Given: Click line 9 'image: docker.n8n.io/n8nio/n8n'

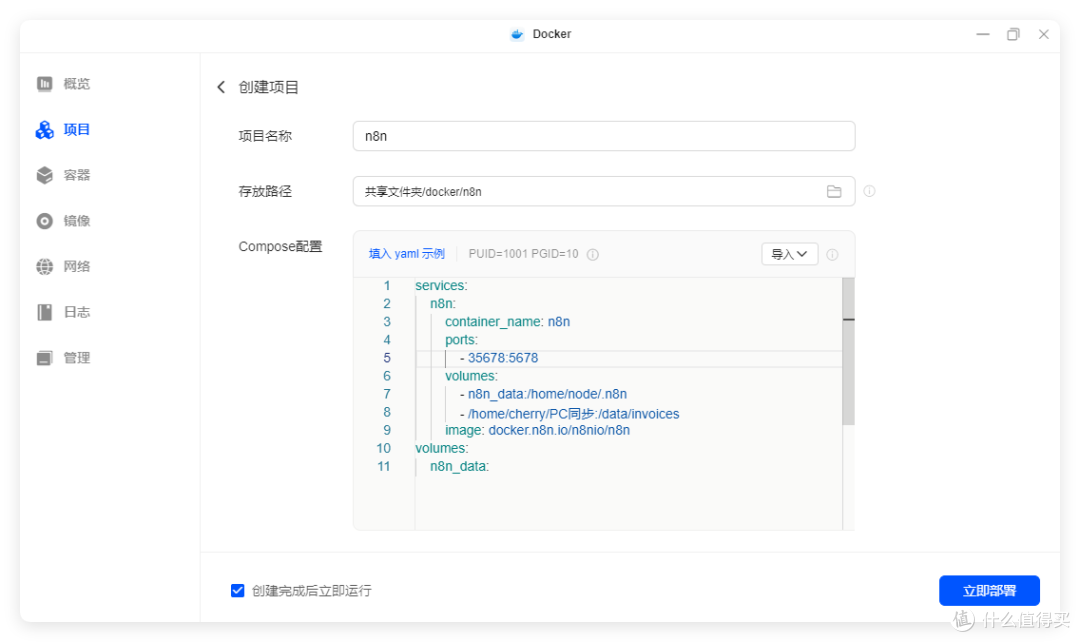Looking at the screenshot, I should [537, 431].
